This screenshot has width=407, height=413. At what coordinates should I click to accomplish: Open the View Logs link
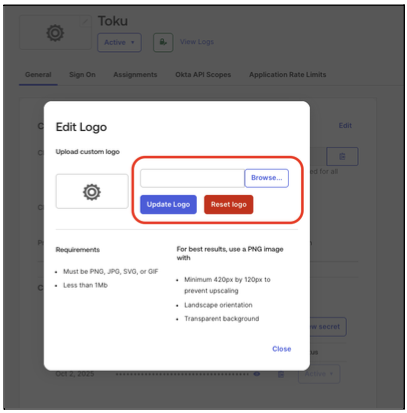tap(197, 42)
